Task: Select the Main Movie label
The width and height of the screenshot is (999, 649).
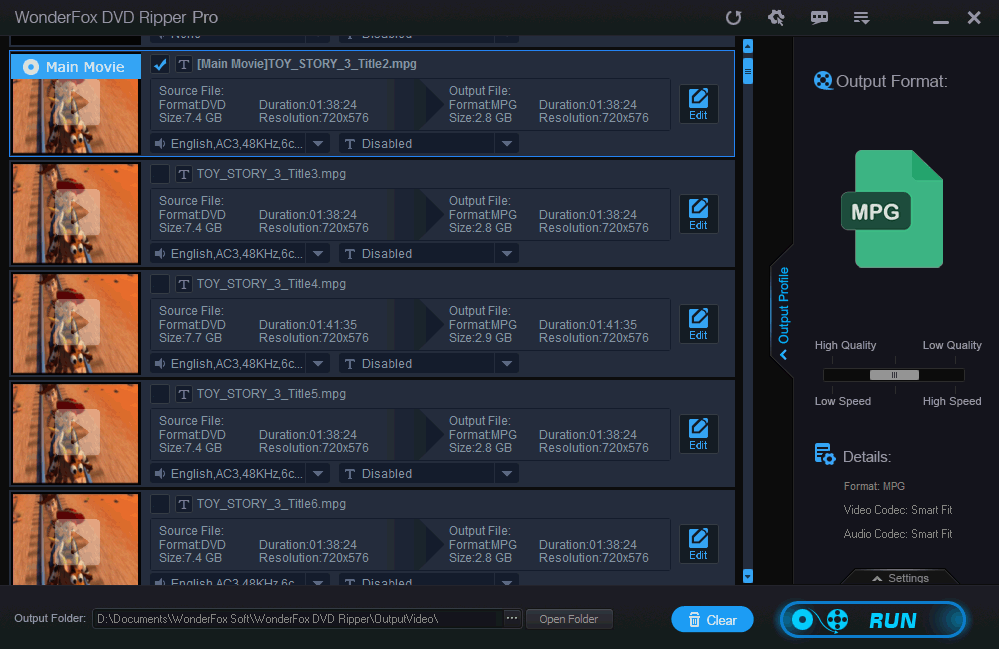Action: (75, 66)
